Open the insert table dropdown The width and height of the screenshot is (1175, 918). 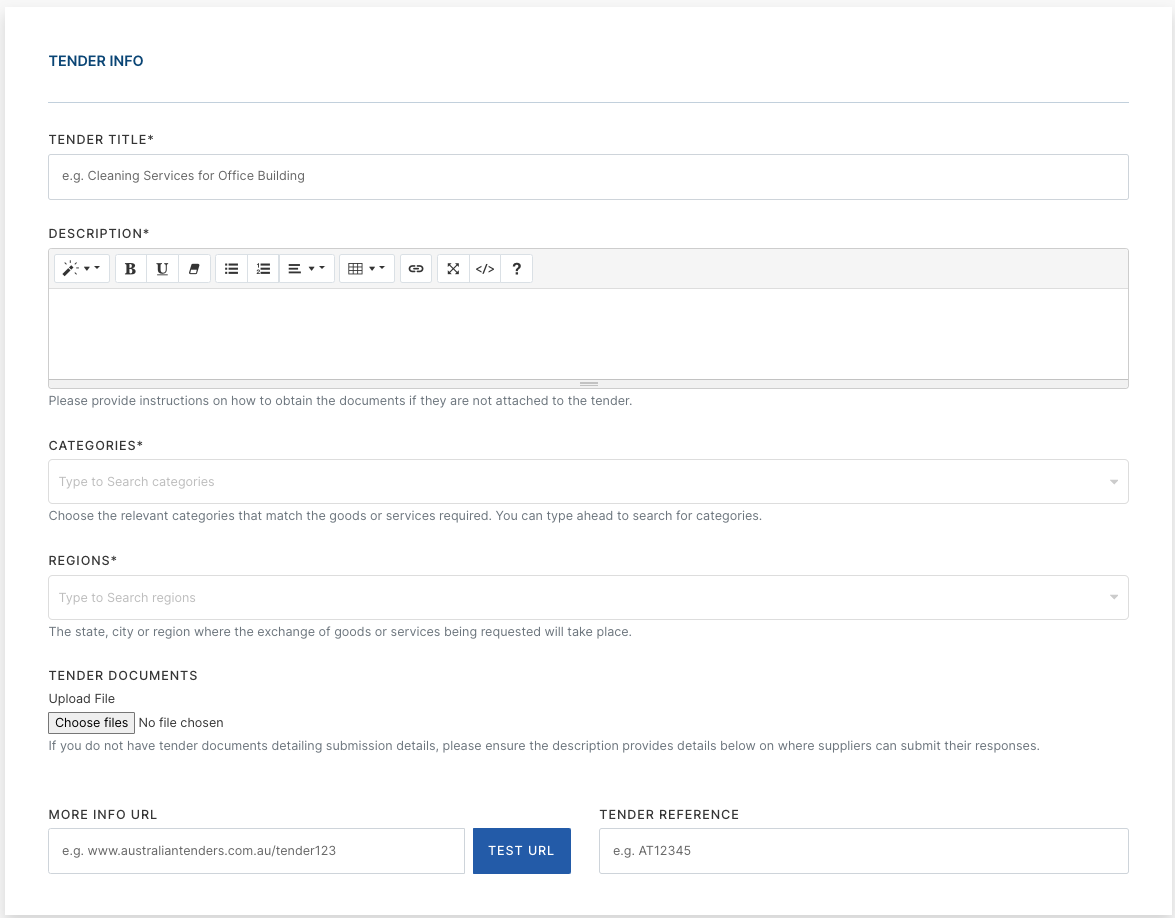(x=367, y=269)
